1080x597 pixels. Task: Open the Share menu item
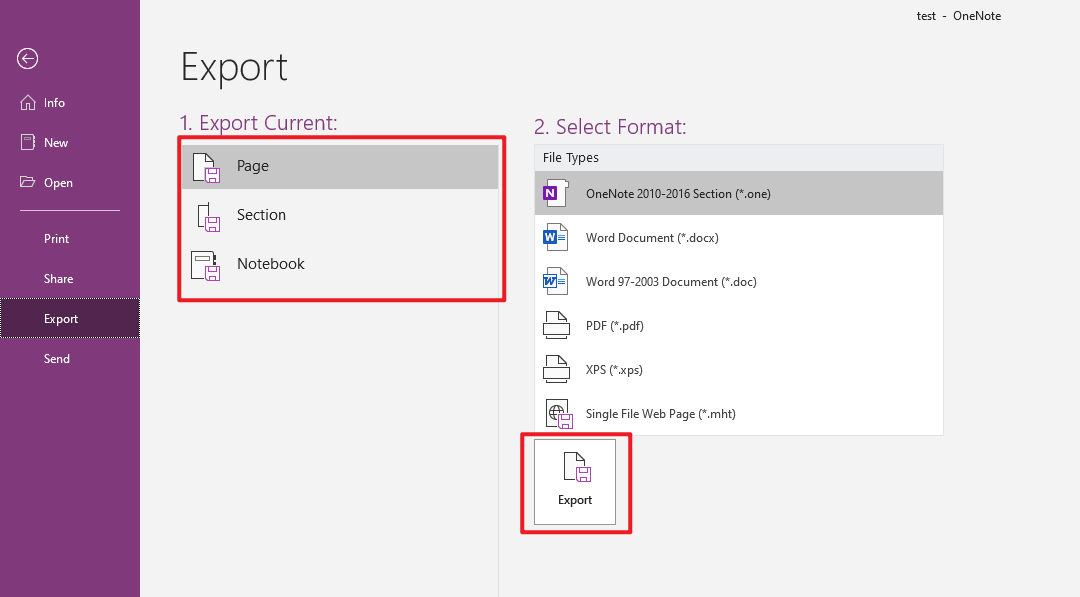(57, 278)
